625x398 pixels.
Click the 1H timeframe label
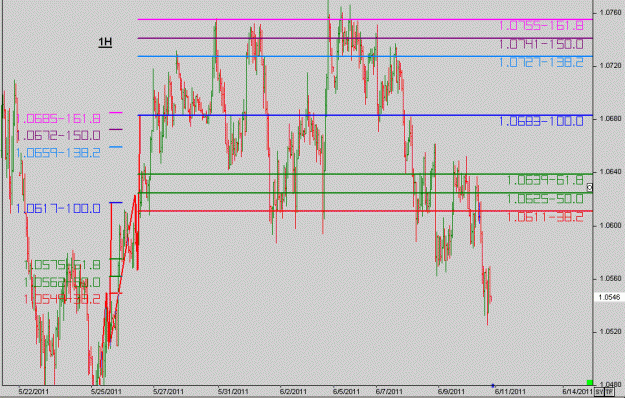(x=105, y=42)
